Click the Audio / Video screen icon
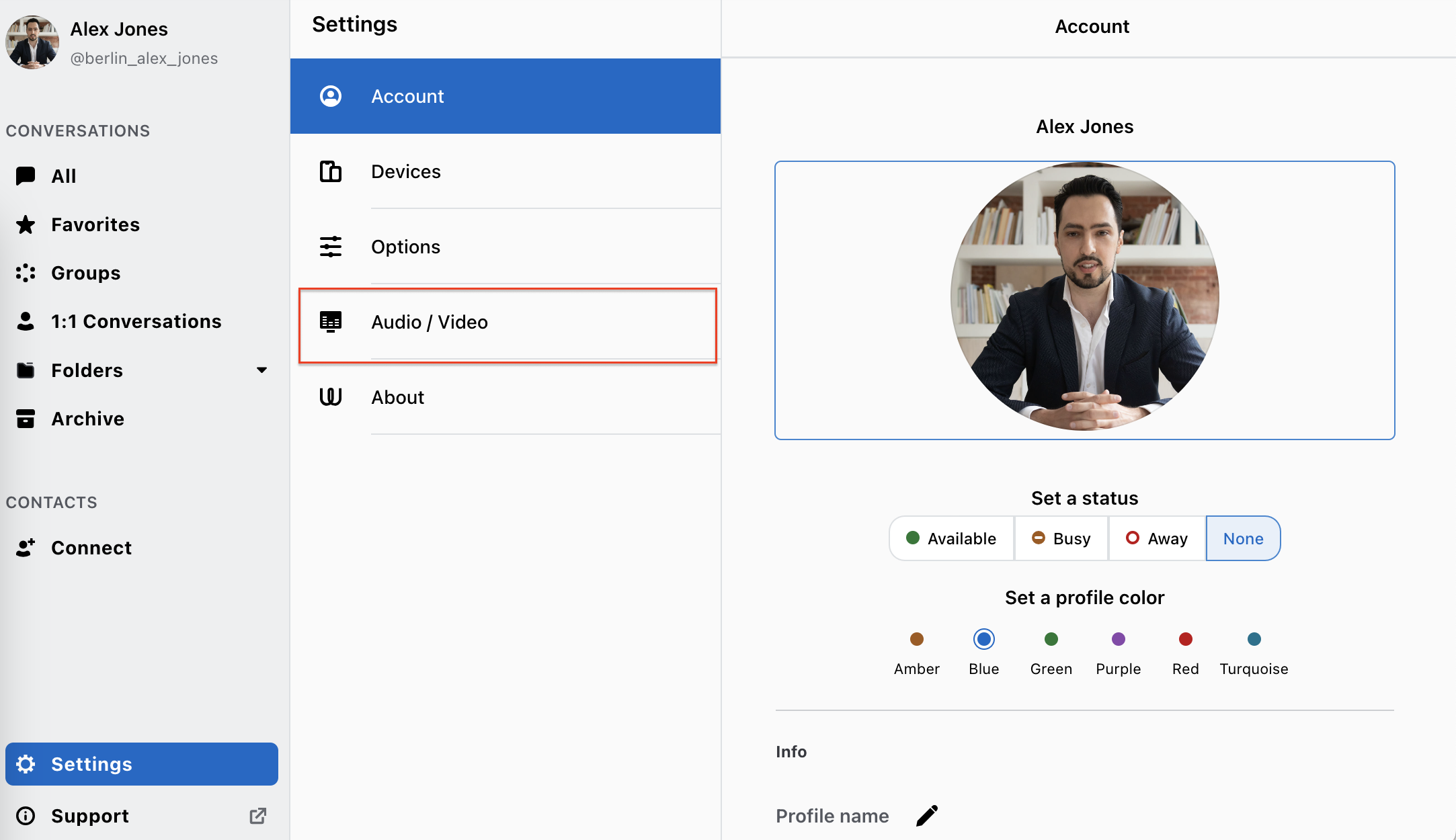Image resolution: width=1456 pixels, height=840 pixels. tap(330, 322)
